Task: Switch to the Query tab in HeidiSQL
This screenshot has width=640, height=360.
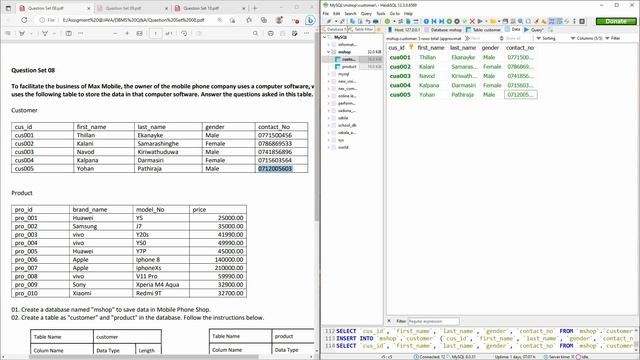Action: (533, 30)
